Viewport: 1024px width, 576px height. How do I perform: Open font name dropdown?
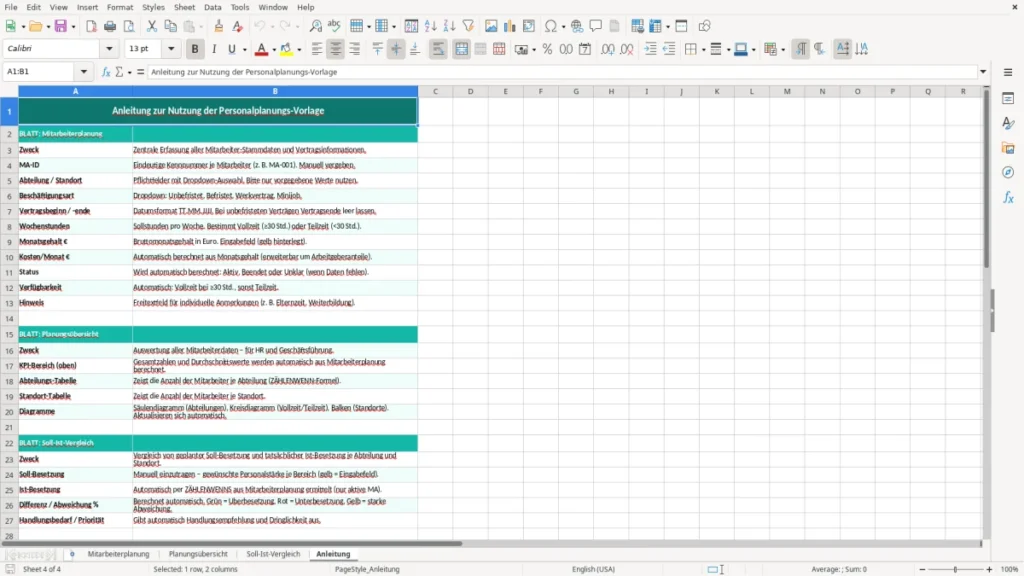coord(109,49)
